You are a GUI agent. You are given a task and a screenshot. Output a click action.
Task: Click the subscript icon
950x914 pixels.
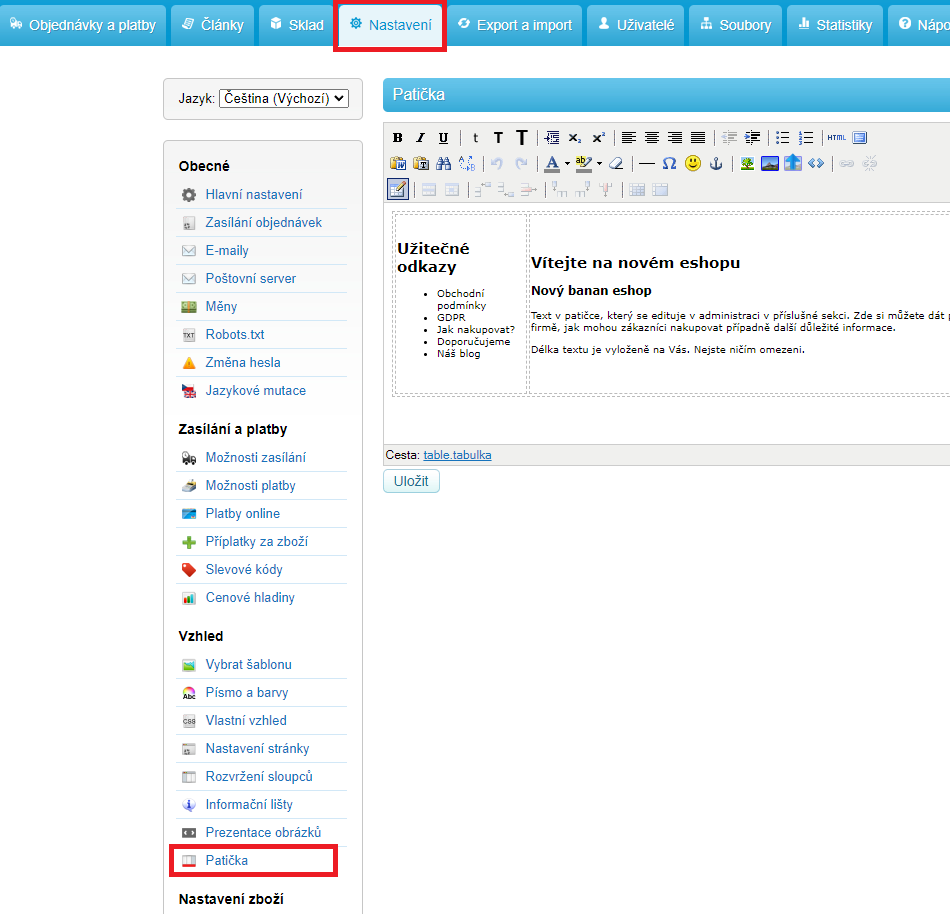[x=575, y=138]
